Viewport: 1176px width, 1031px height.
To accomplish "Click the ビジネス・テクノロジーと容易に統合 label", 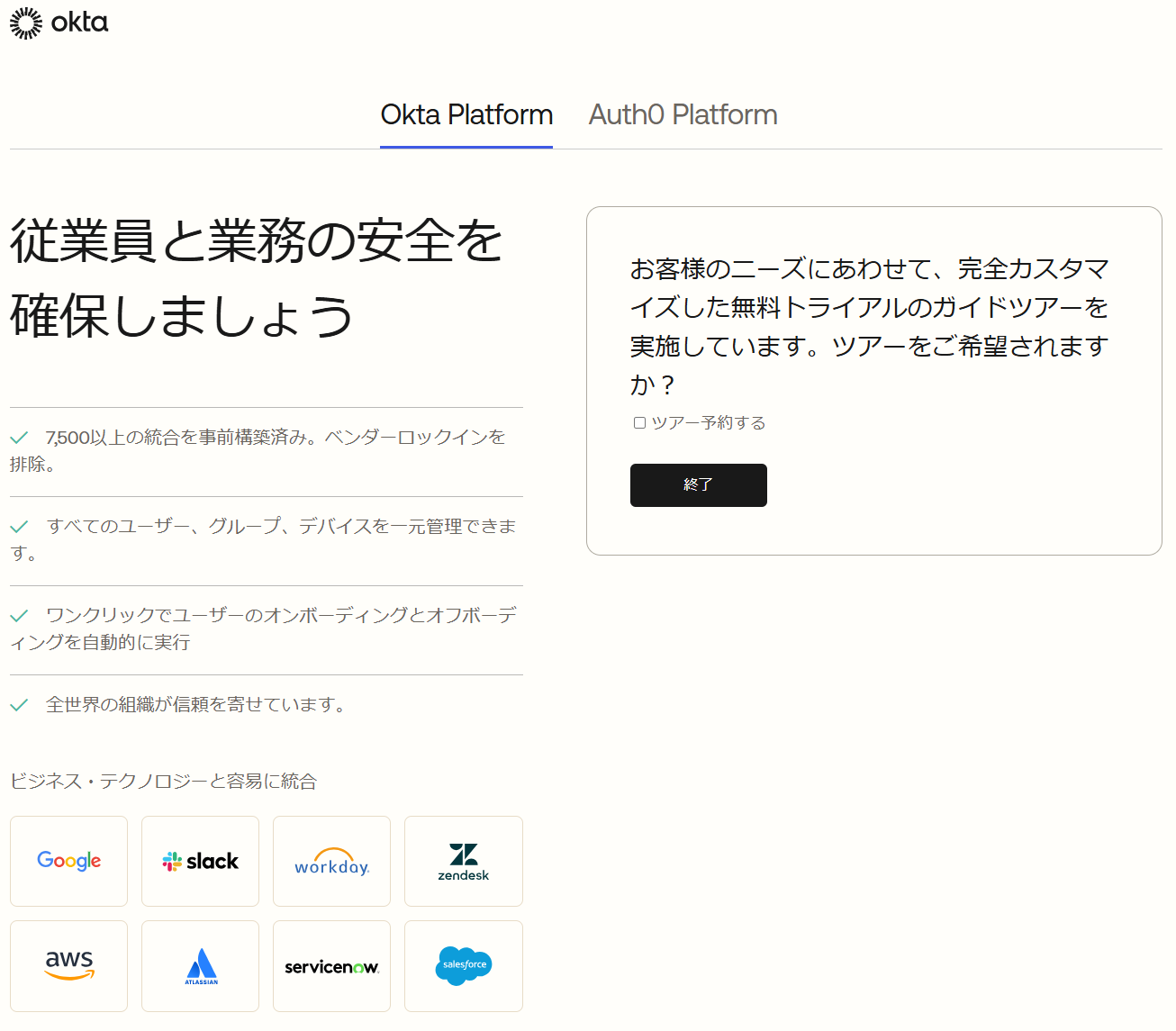I will point(163,781).
